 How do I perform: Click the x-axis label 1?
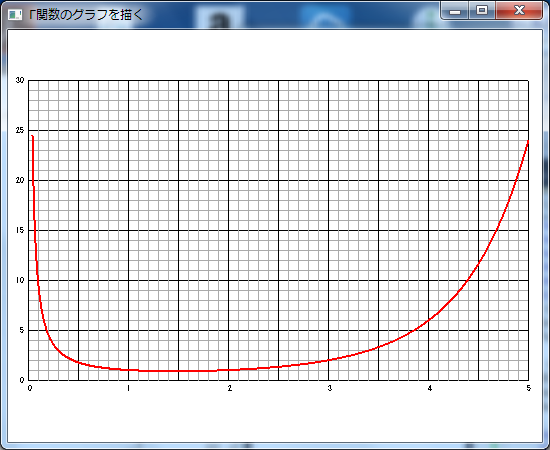(x=128, y=388)
